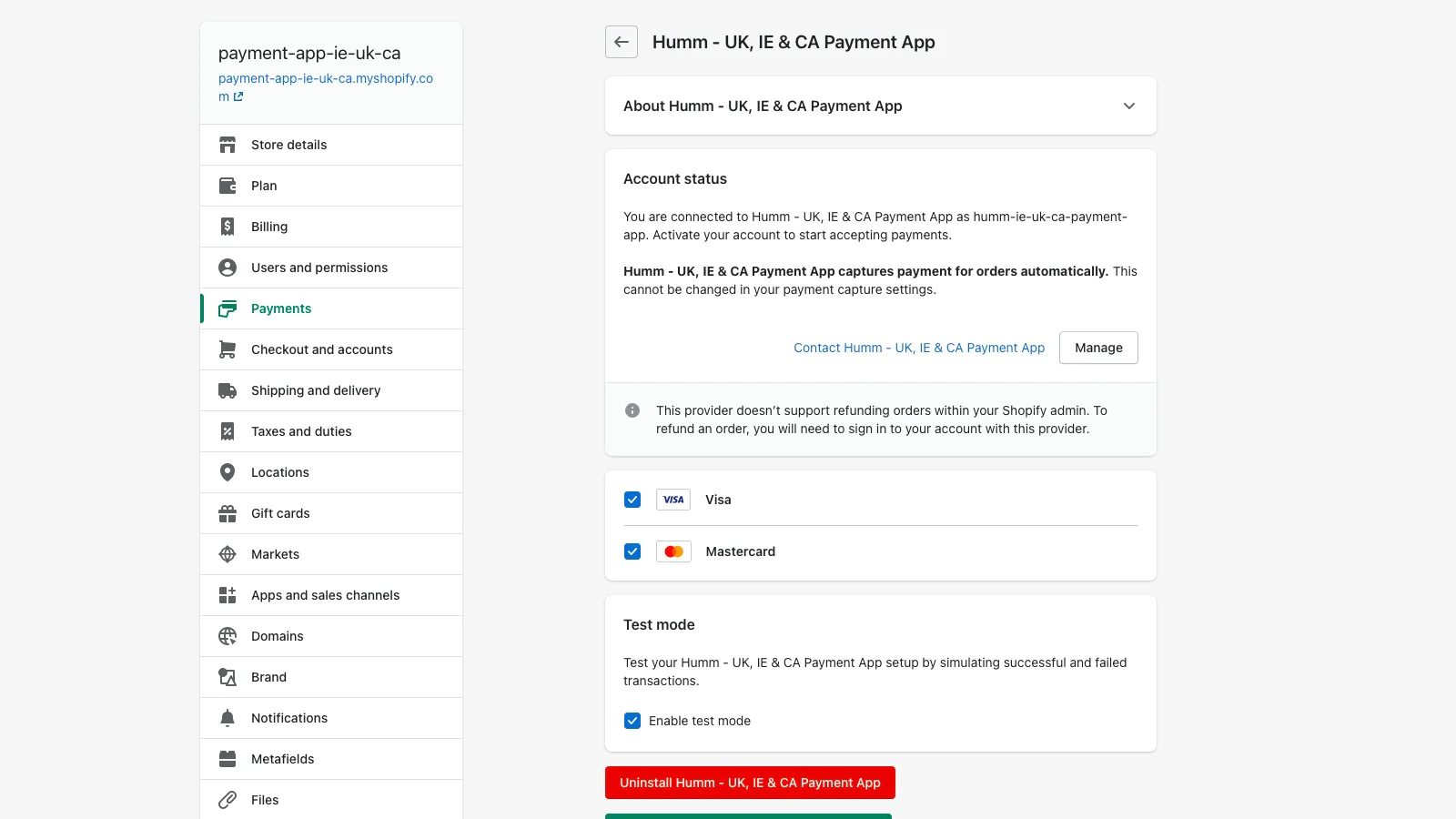Click the Metafields icon
The height and width of the screenshot is (819, 1456).
(227, 759)
